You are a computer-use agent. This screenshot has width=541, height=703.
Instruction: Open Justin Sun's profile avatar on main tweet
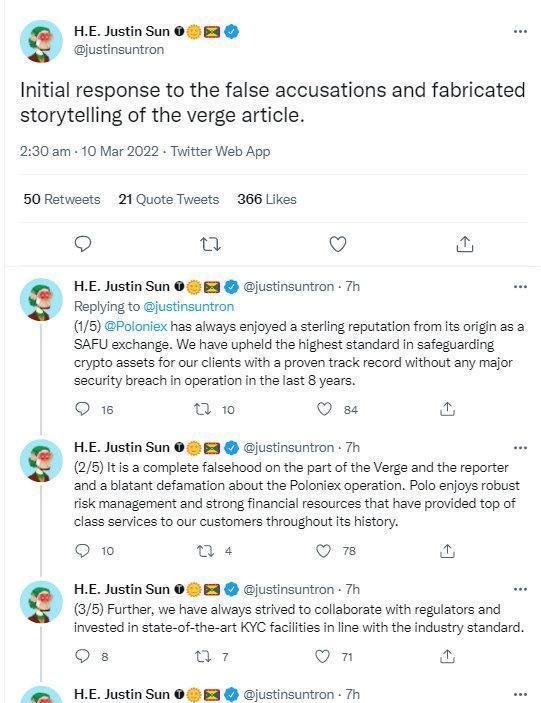tap(41, 41)
